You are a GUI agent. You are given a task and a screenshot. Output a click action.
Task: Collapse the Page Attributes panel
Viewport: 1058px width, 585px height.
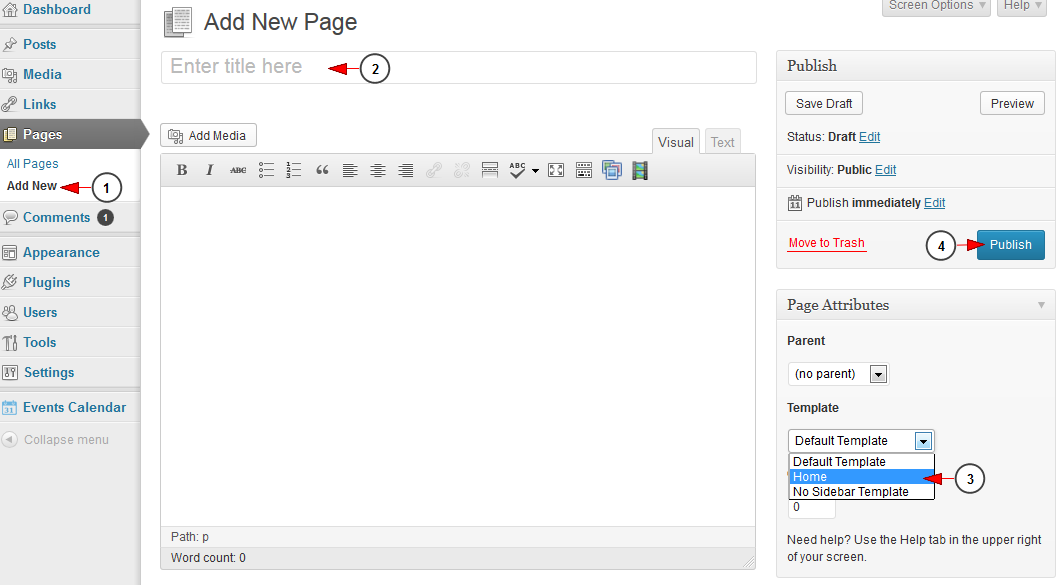1041,305
